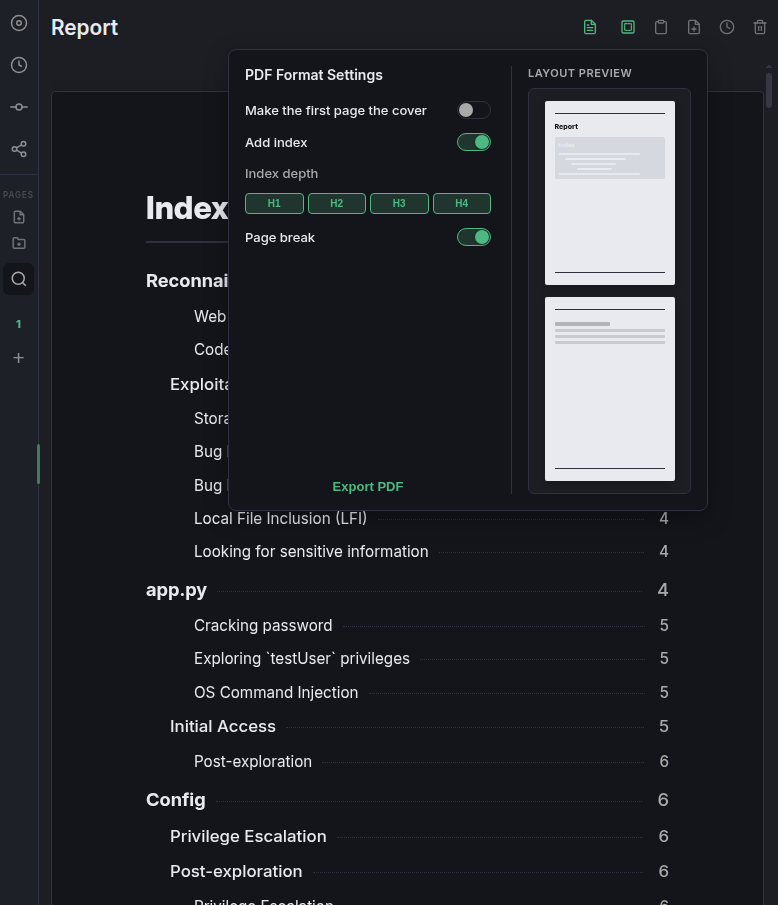Open the clock history icon in left sidebar
This screenshot has width=778, height=905.
tap(19, 65)
